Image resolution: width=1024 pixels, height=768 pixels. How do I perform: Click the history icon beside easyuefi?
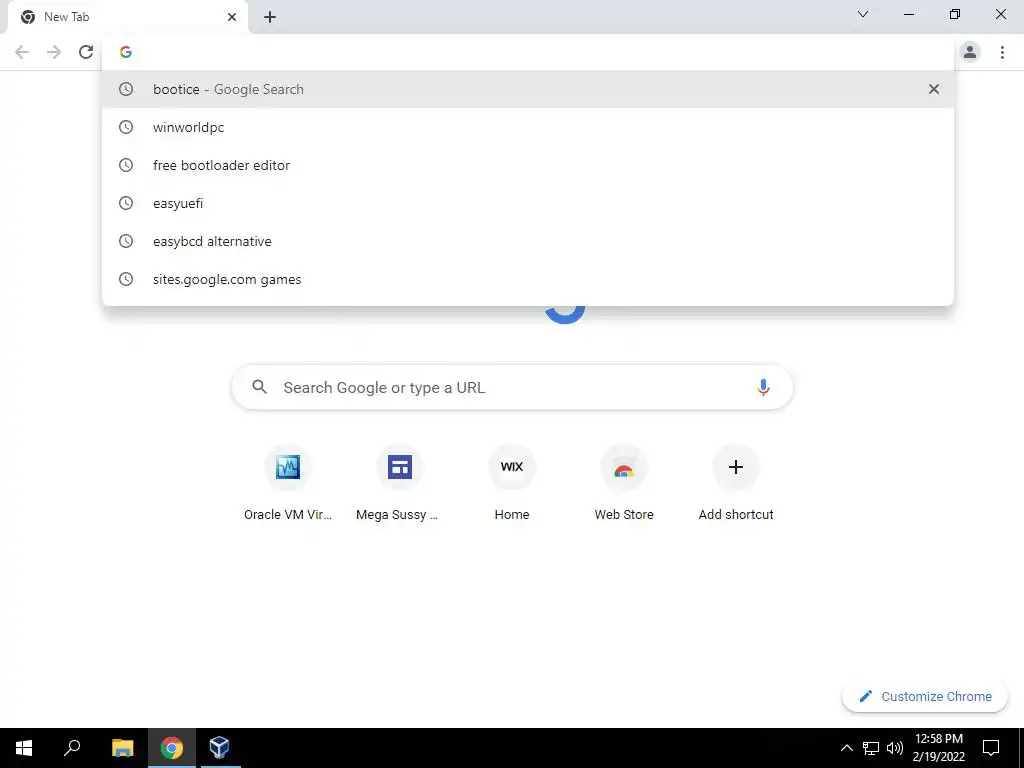pyautogui.click(x=126, y=203)
